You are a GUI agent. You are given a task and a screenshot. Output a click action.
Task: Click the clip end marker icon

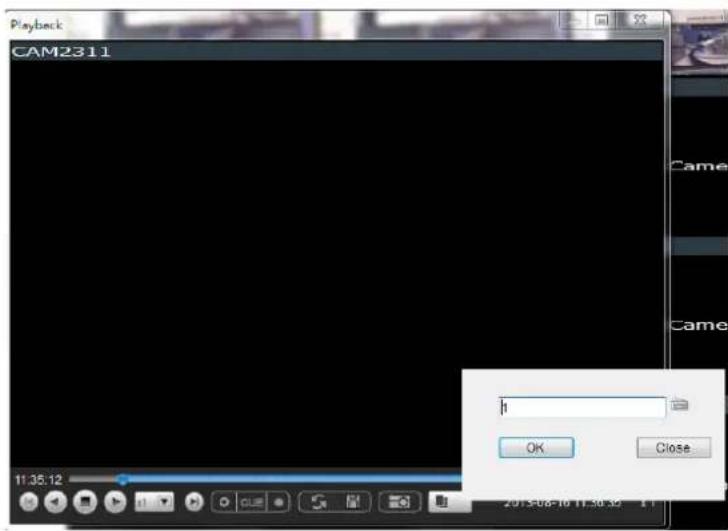[279, 502]
